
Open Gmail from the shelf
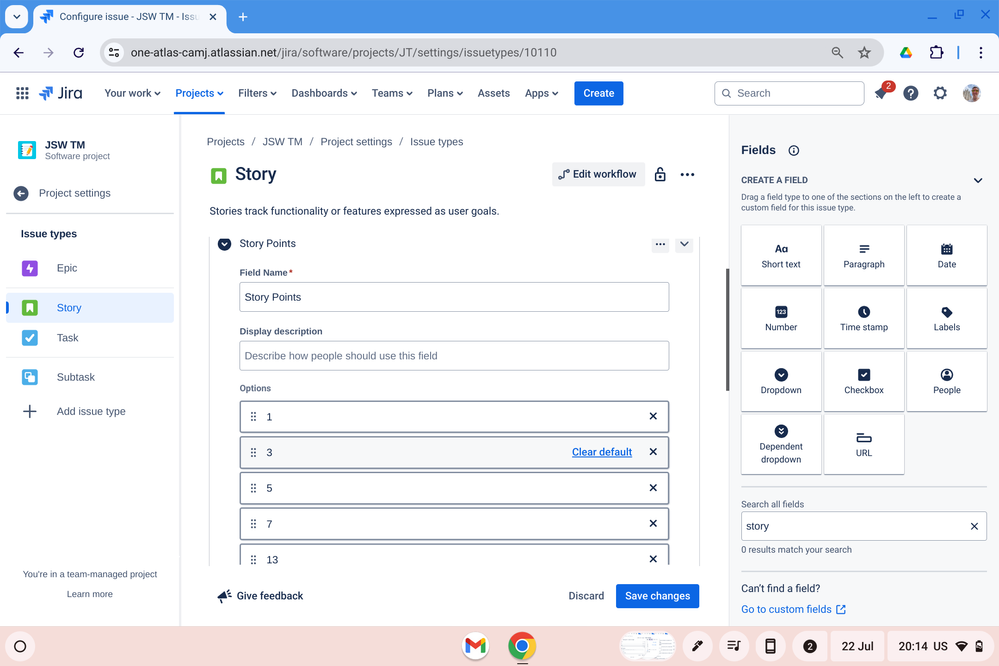tap(475, 647)
